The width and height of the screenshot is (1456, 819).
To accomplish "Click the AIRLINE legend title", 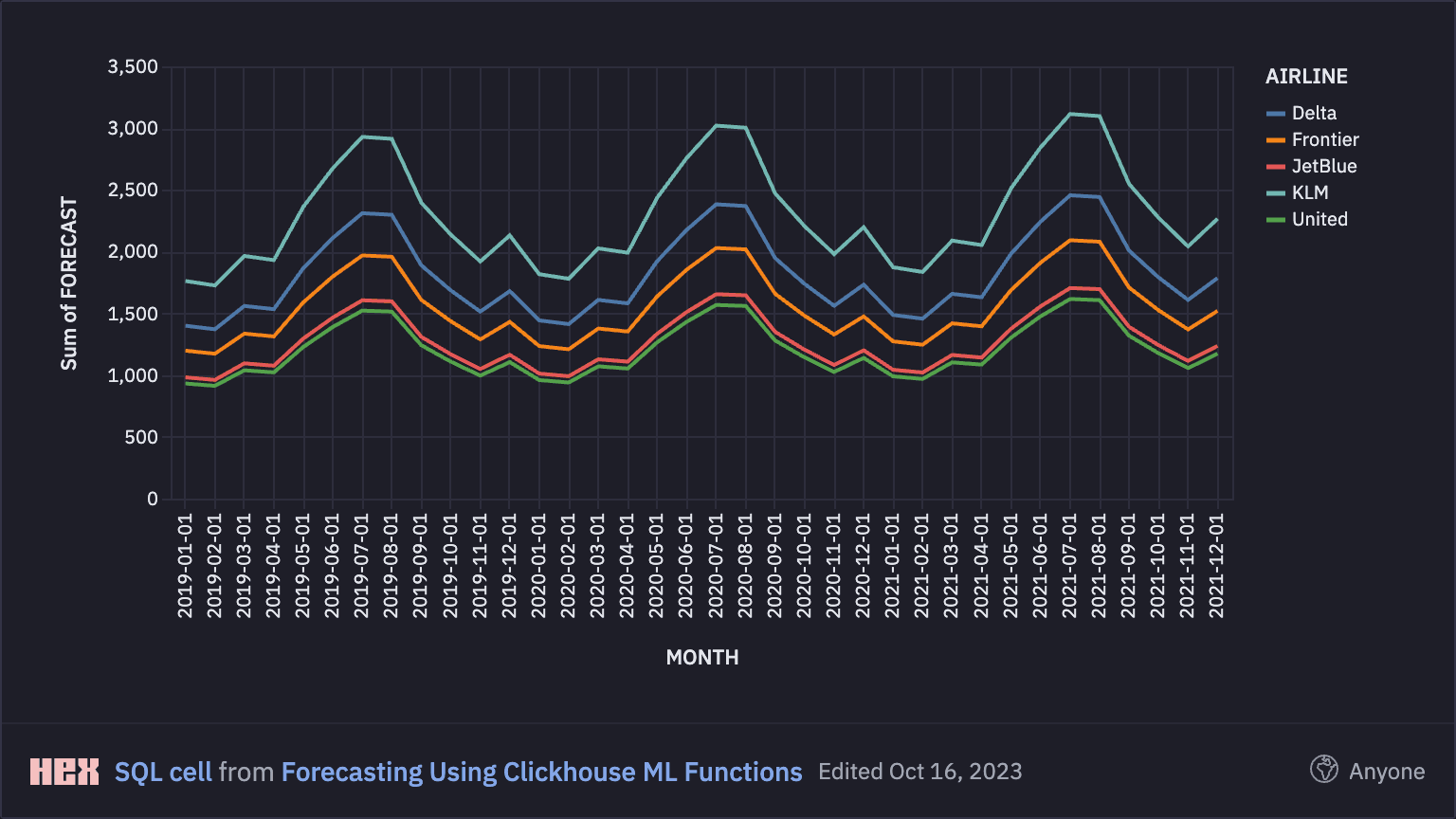I will [x=1306, y=77].
